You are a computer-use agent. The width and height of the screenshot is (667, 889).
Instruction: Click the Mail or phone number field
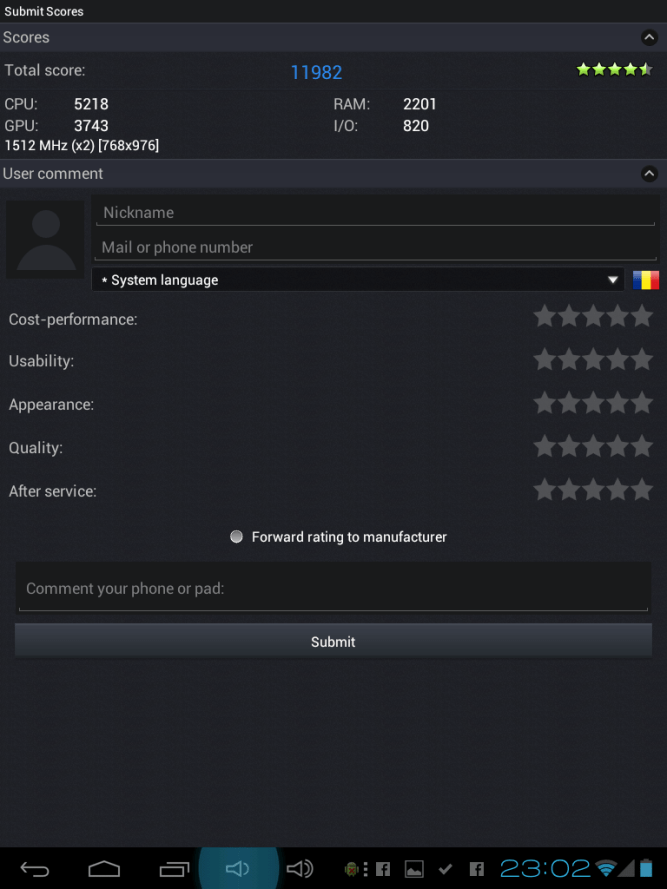coord(375,247)
